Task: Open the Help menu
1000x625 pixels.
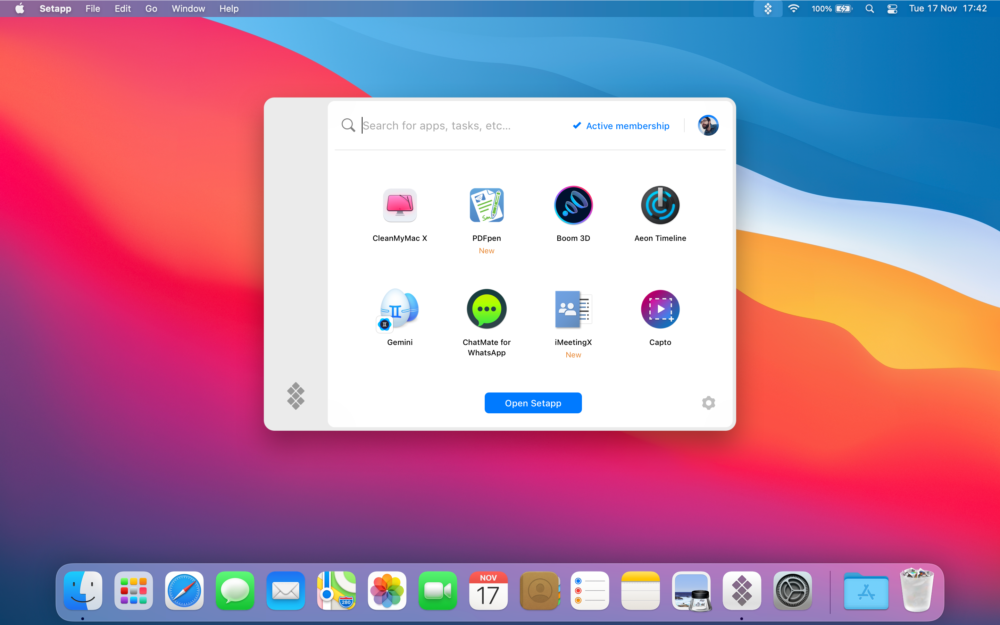Action: pyautogui.click(x=229, y=8)
